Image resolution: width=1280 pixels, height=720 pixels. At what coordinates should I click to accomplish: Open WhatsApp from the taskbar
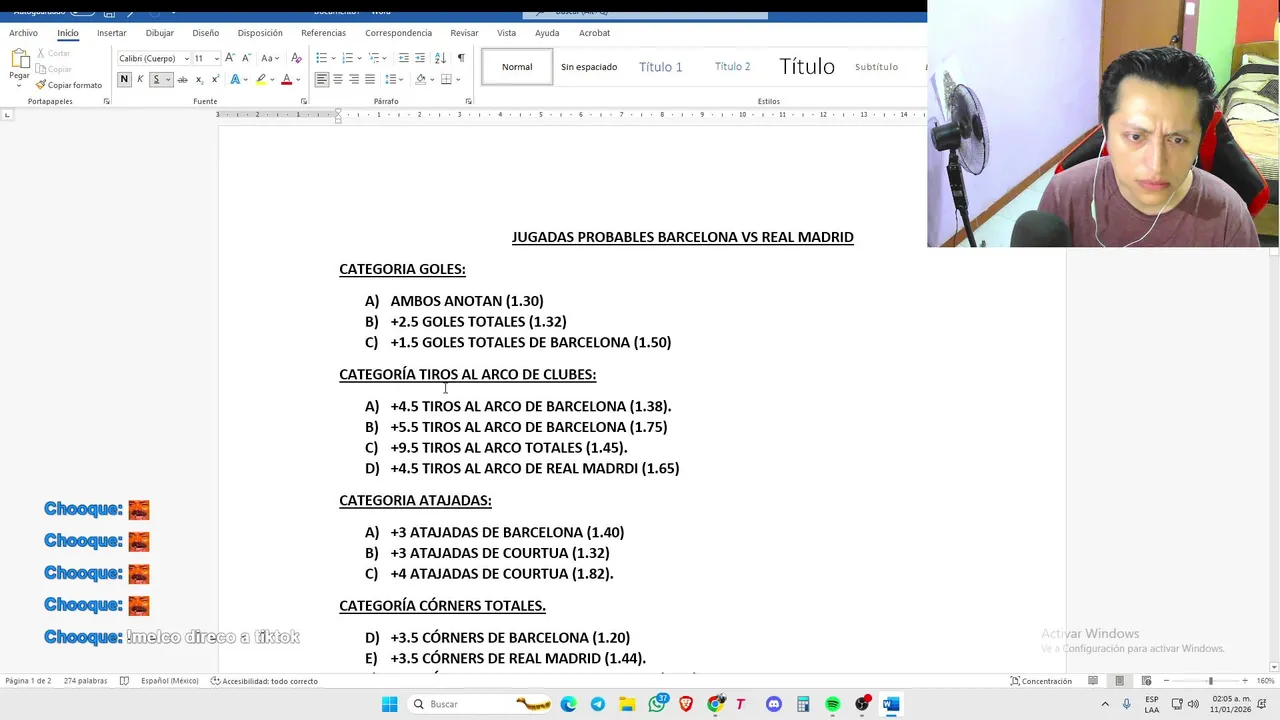click(657, 704)
